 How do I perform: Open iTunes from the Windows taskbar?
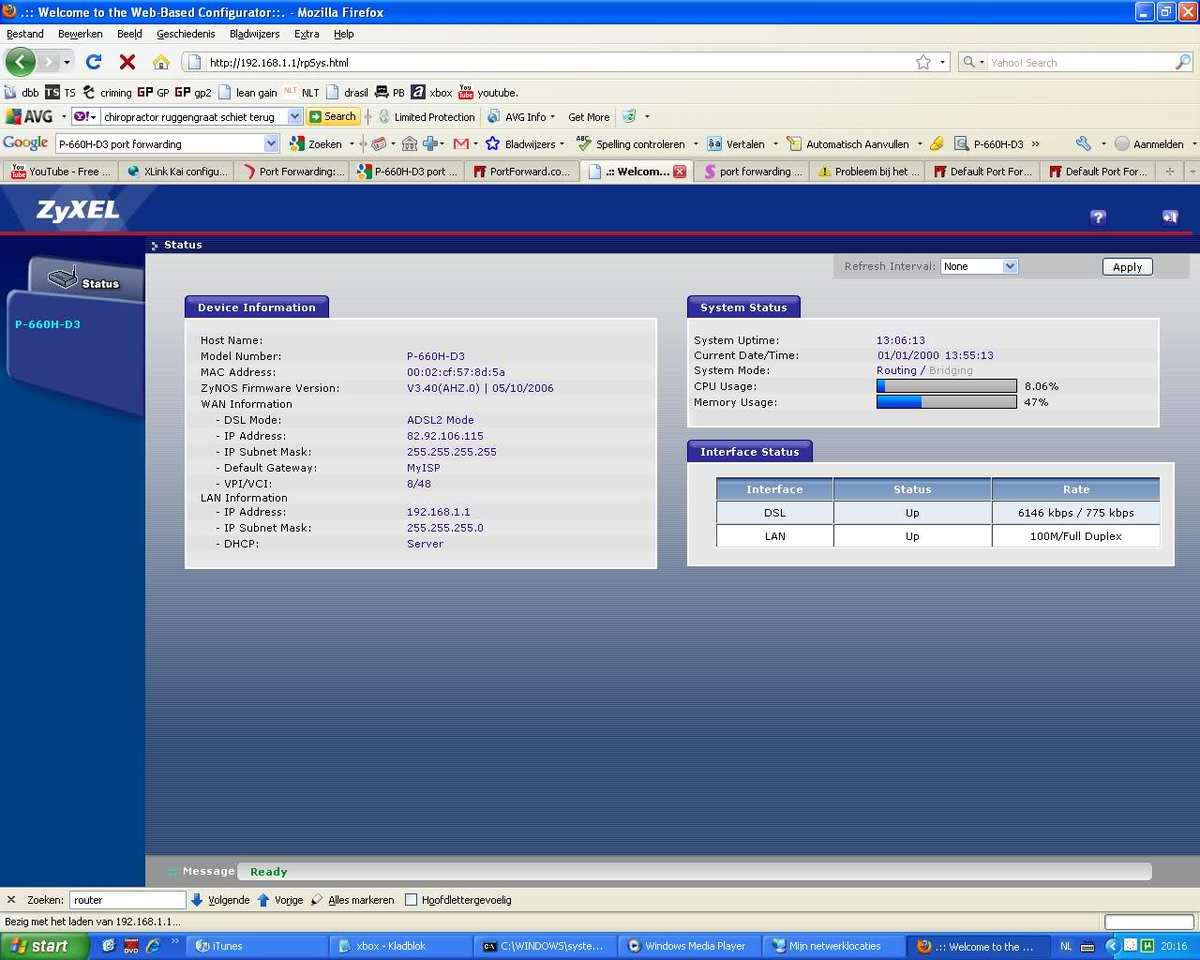[x=258, y=946]
